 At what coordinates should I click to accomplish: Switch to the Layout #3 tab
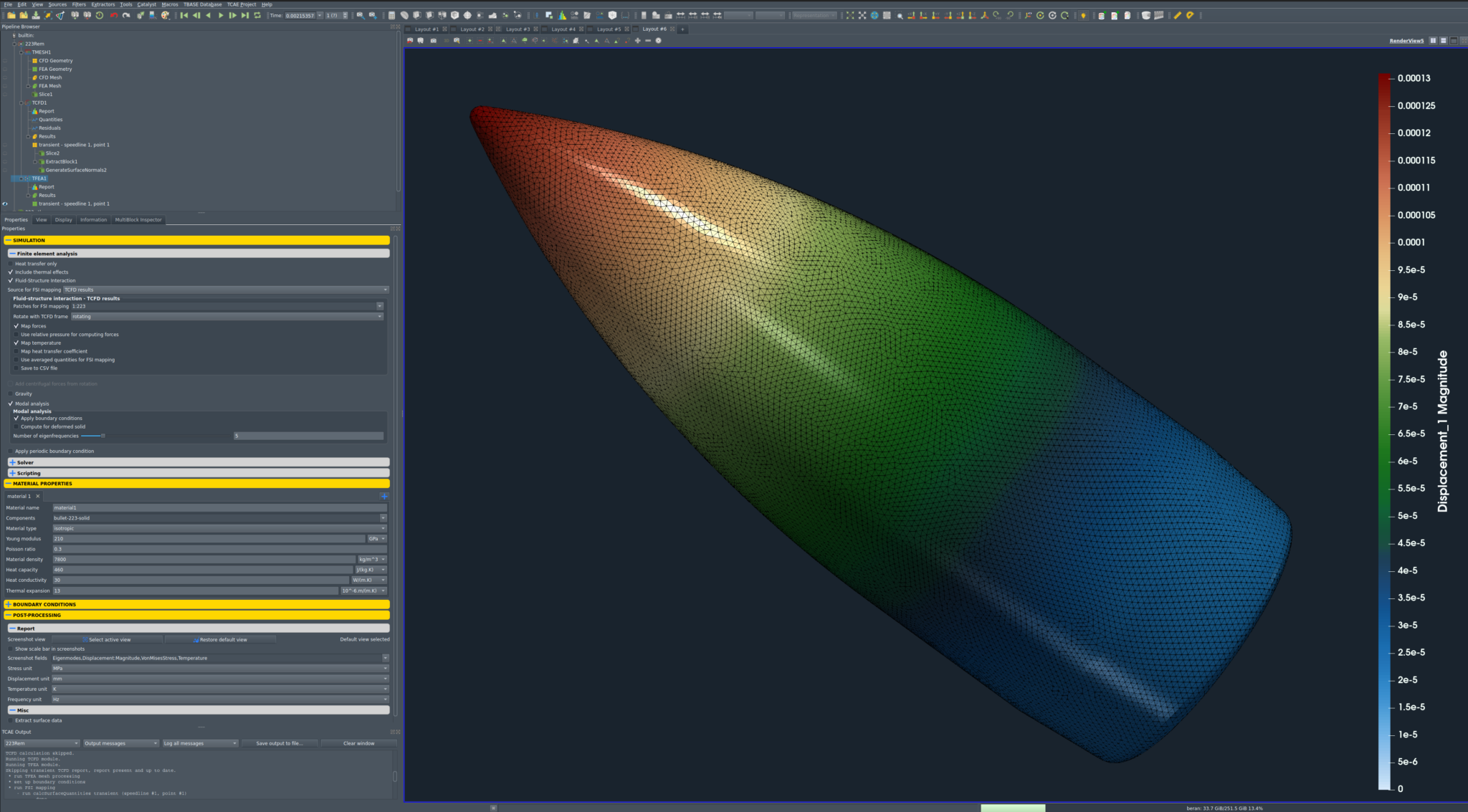pos(520,29)
